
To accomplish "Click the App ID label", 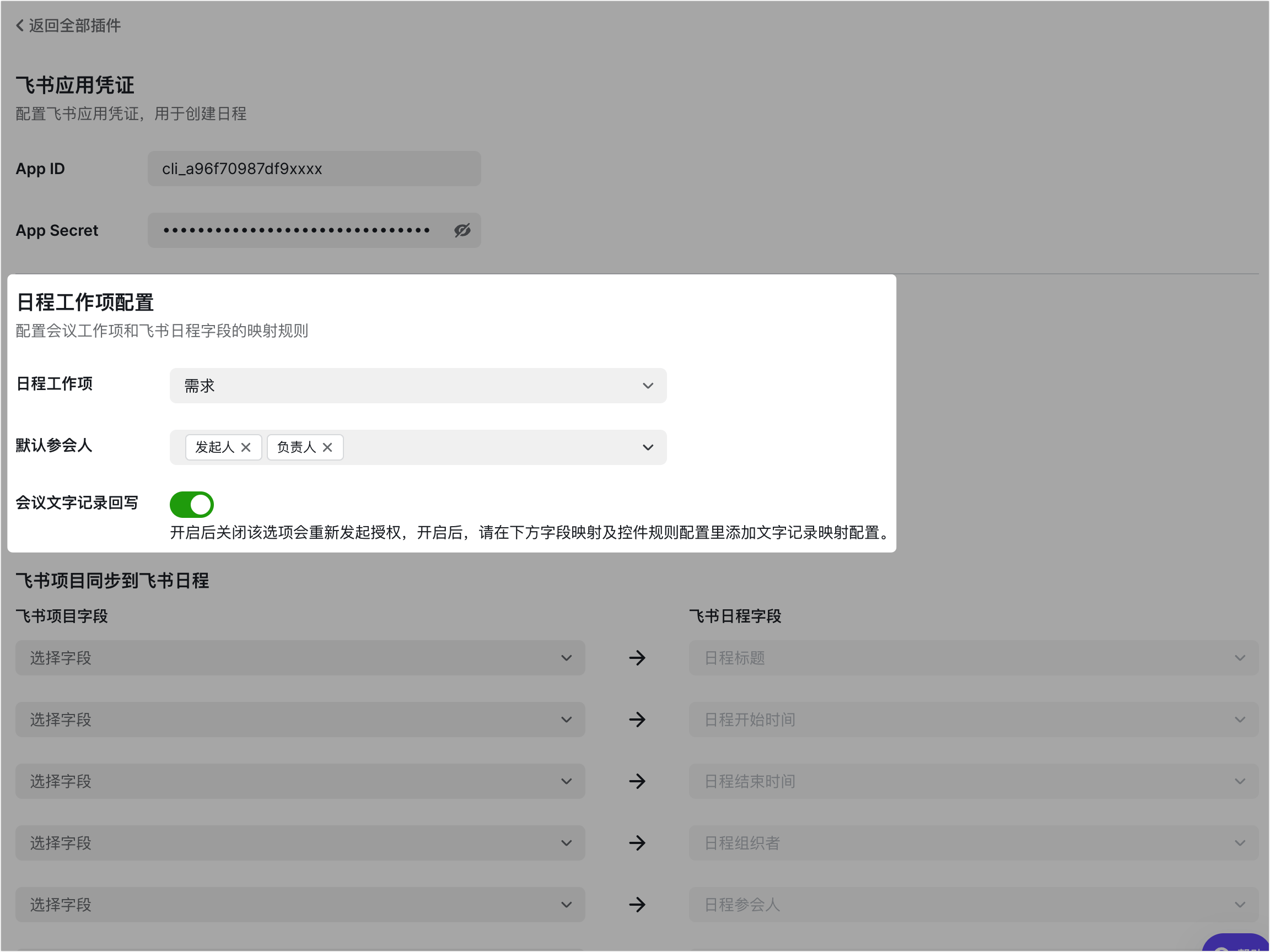I will [x=40, y=169].
